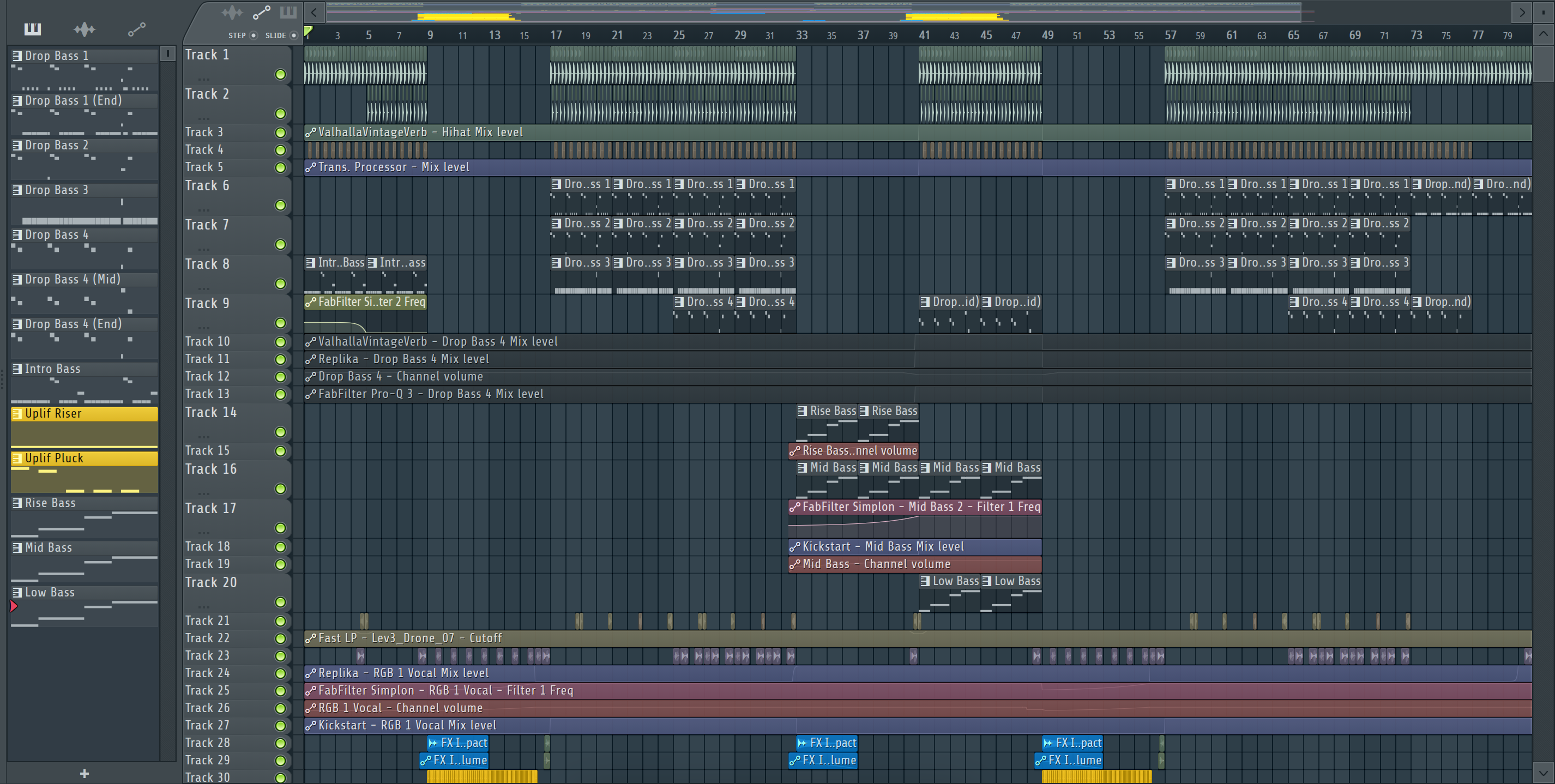Click the FX I..pact clip near bar 49
The height and width of the screenshot is (784, 1555).
pos(1072,743)
